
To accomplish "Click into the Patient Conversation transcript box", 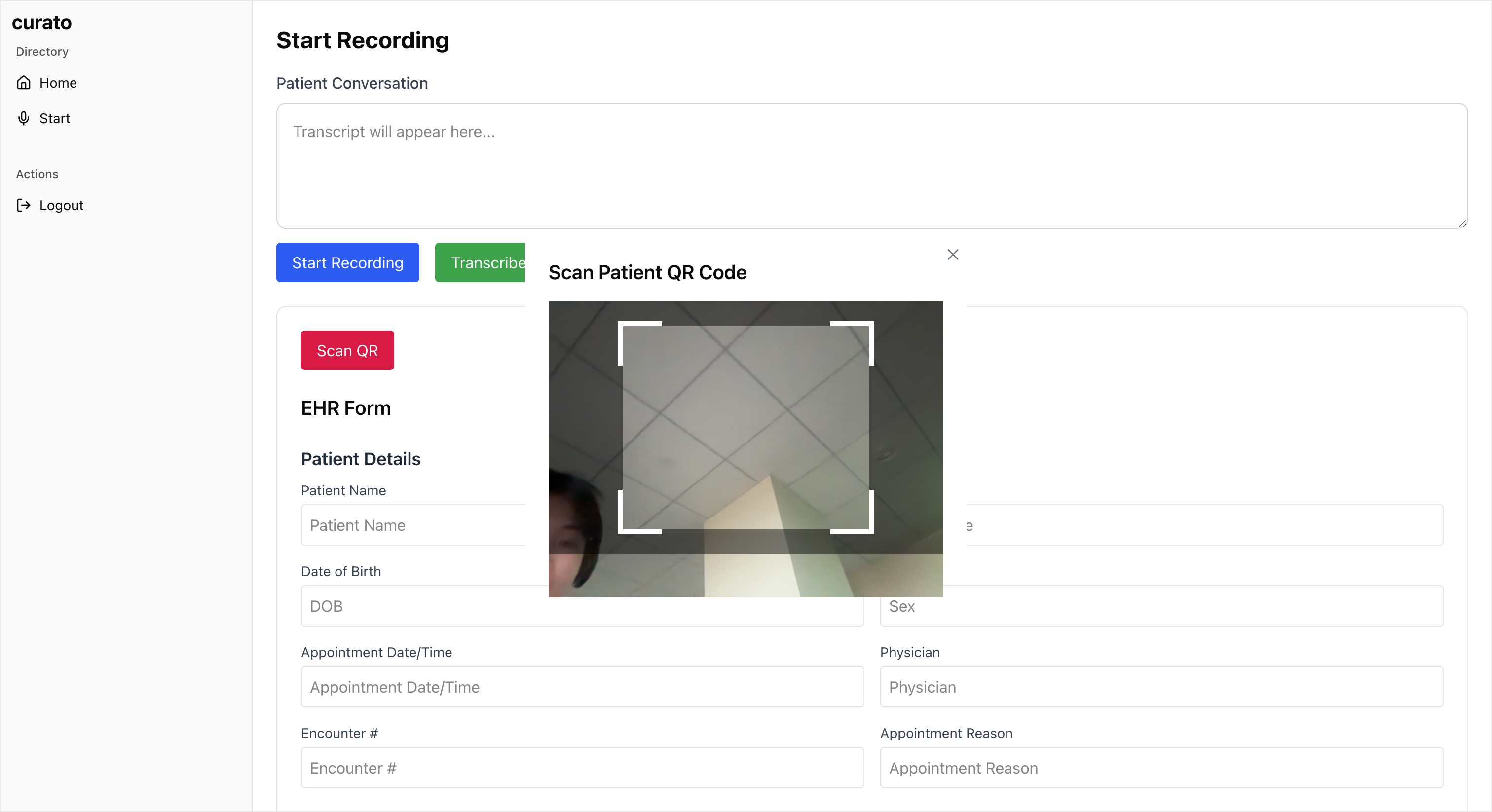I will (x=871, y=166).
